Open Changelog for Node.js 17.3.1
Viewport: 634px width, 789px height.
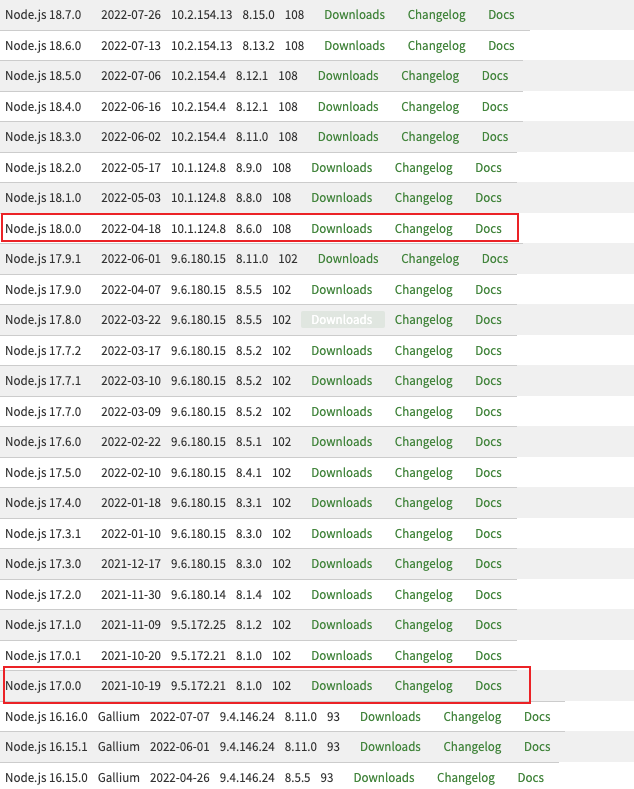423,534
